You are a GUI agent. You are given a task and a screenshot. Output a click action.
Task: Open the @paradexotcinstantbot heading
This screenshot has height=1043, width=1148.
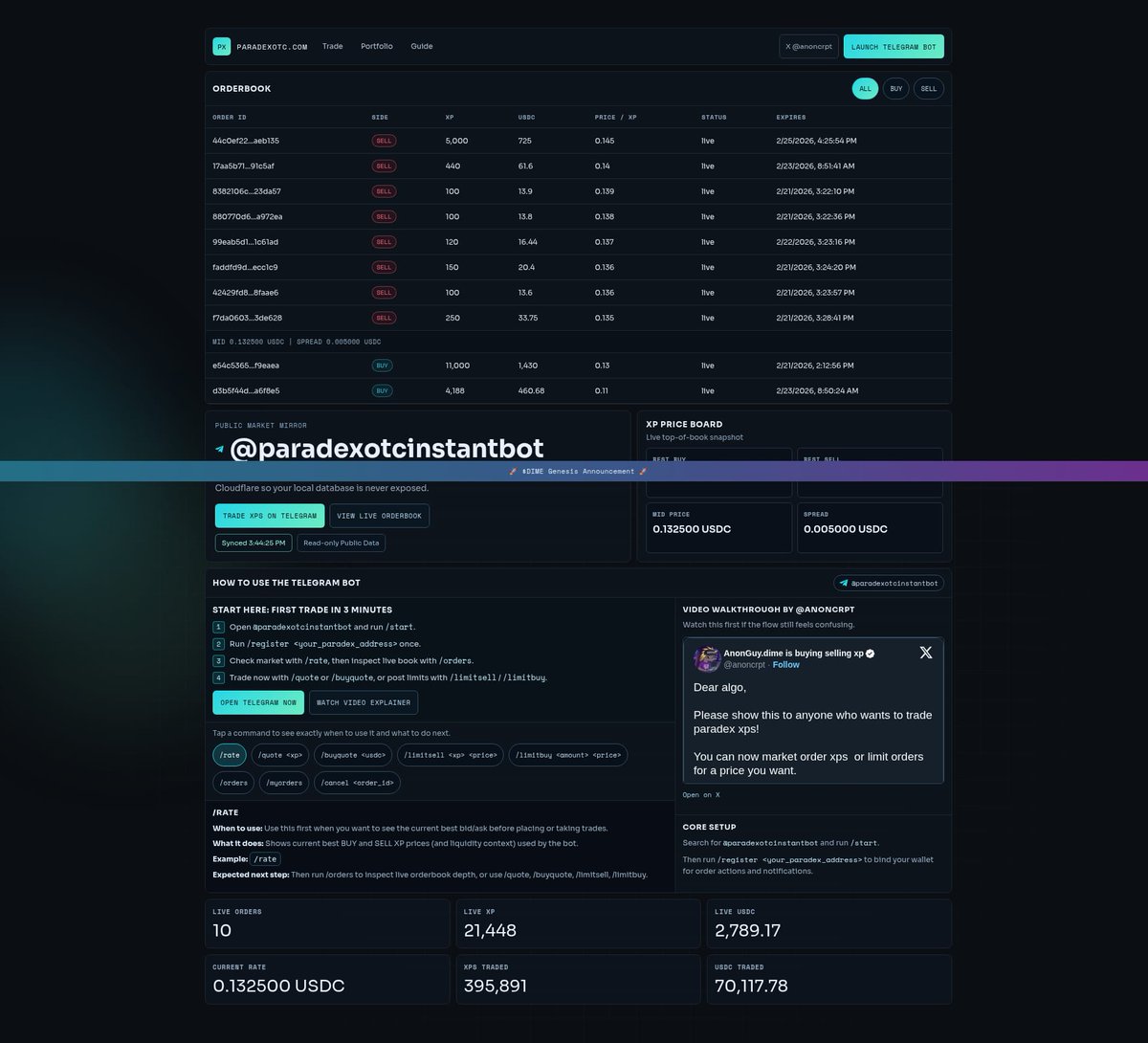386,448
